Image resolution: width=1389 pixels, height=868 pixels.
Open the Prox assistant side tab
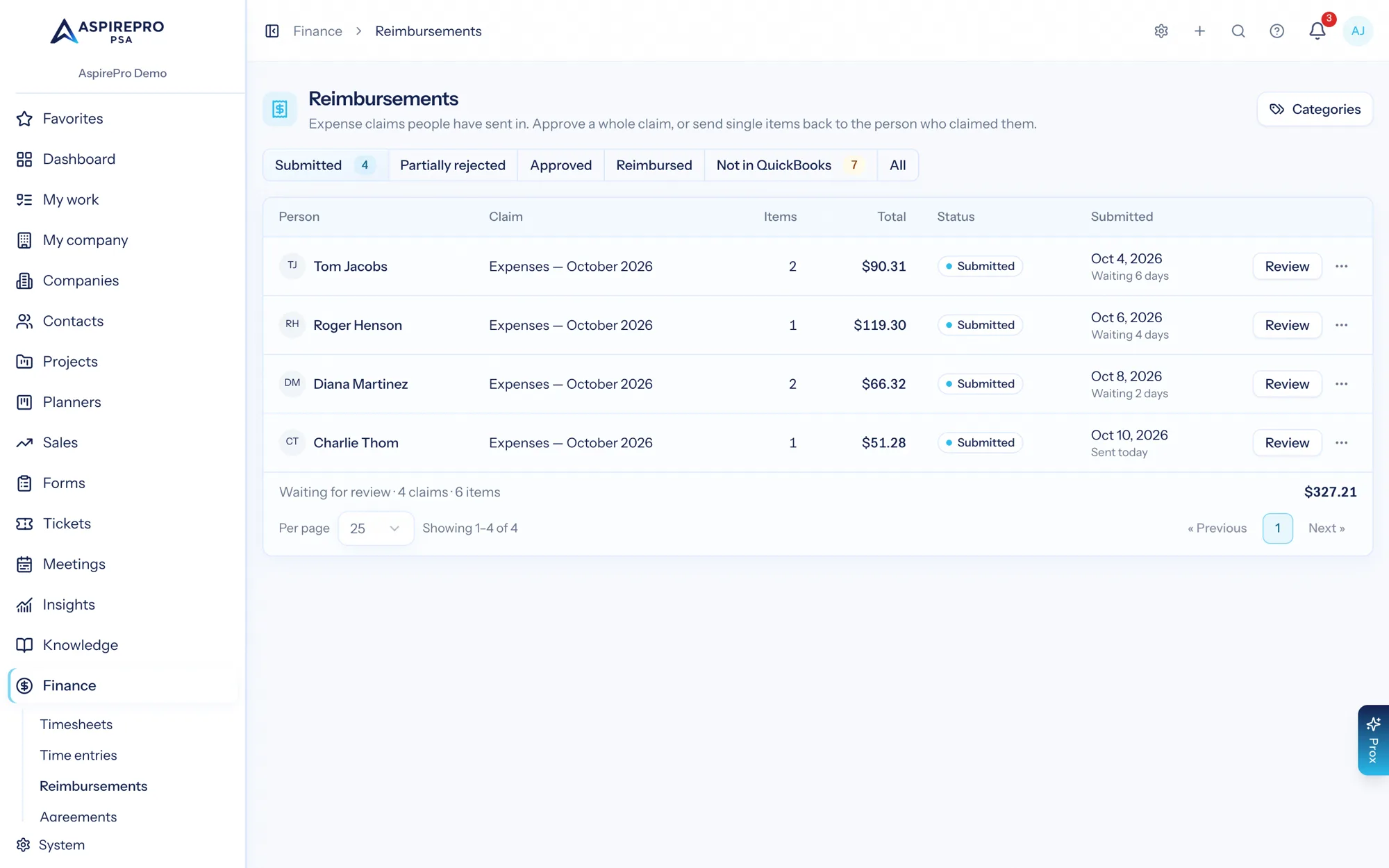click(1373, 740)
